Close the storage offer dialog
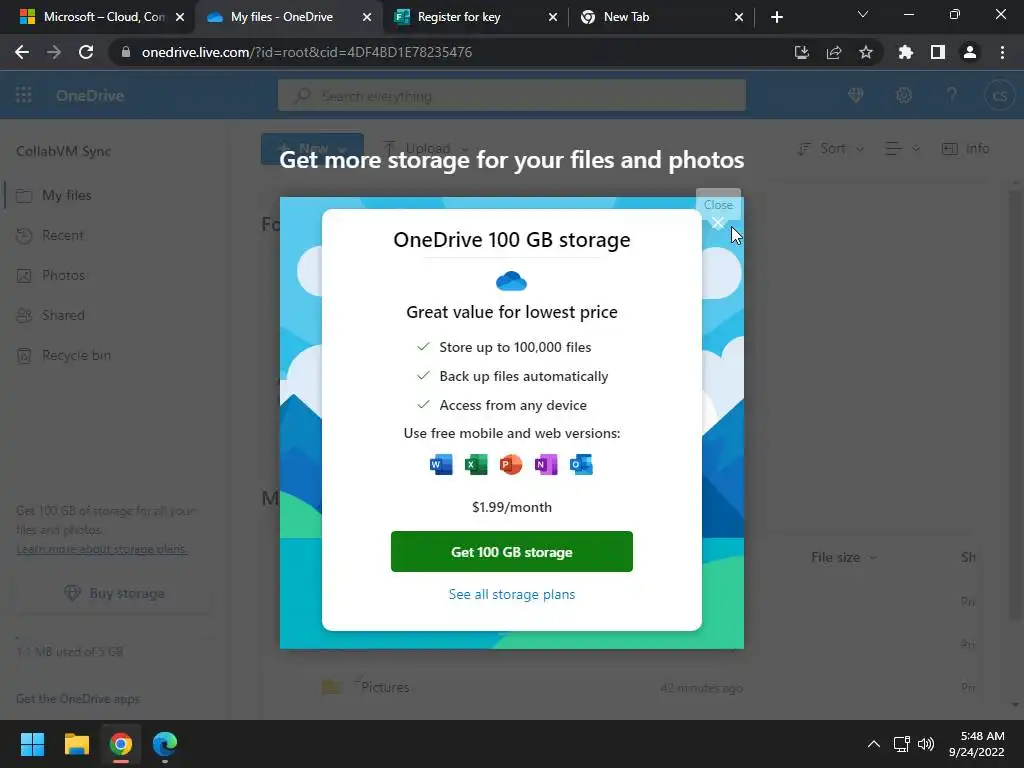 718,223
